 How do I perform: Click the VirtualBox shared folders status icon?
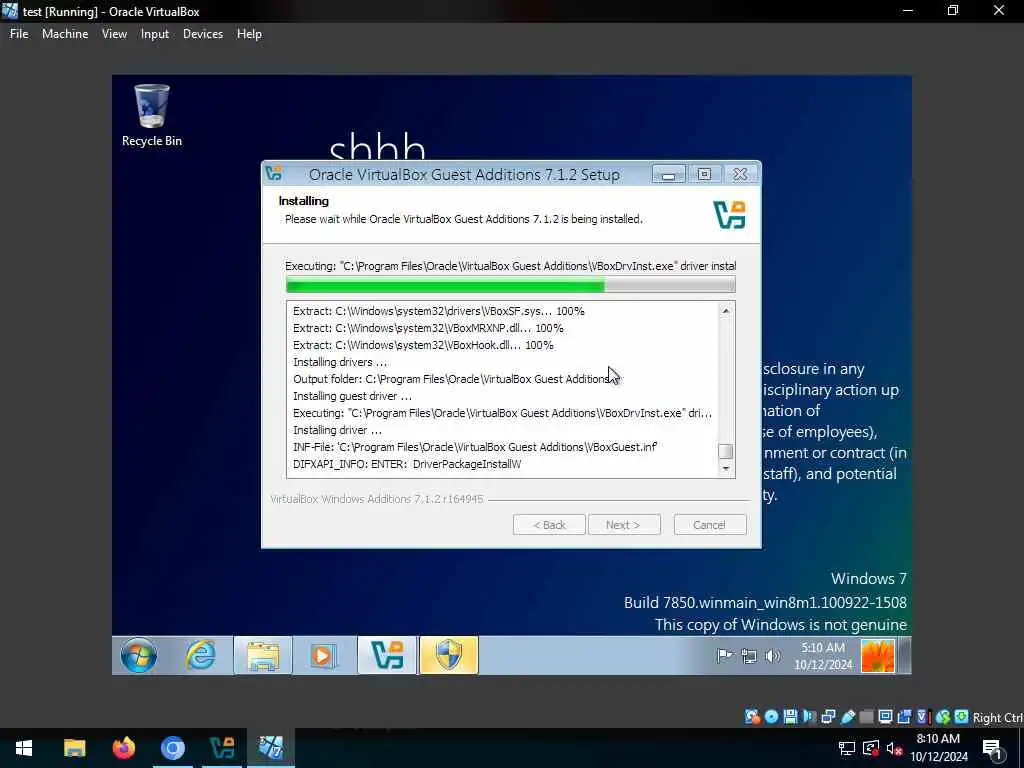(867, 717)
